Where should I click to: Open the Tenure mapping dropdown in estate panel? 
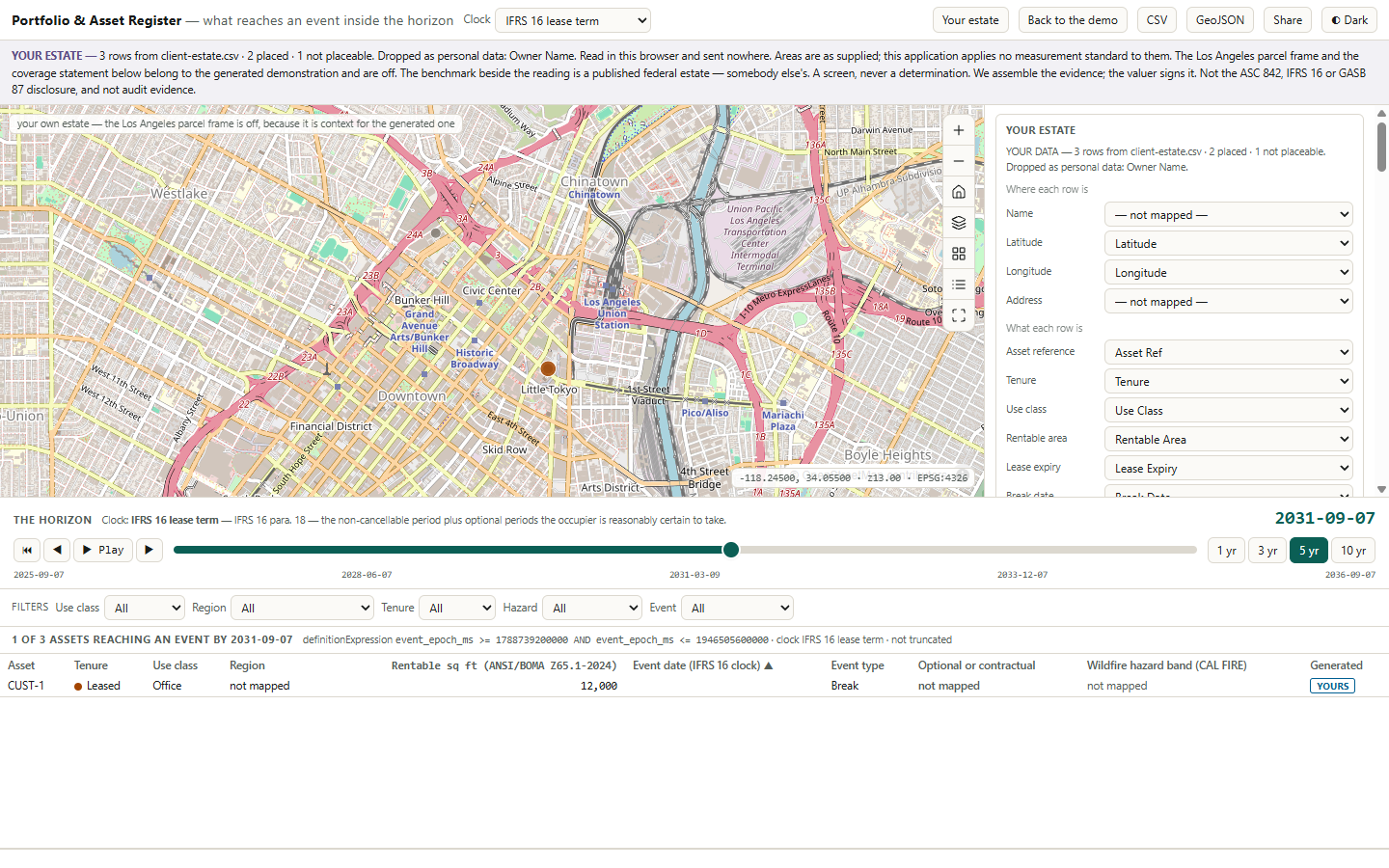(1228, 382)
